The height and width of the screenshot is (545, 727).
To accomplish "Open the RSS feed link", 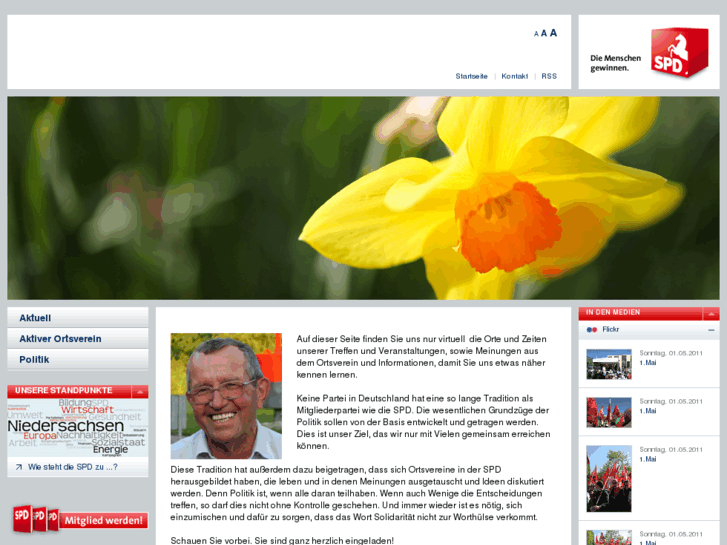I will pyautogui.click(x=549, y=76).
